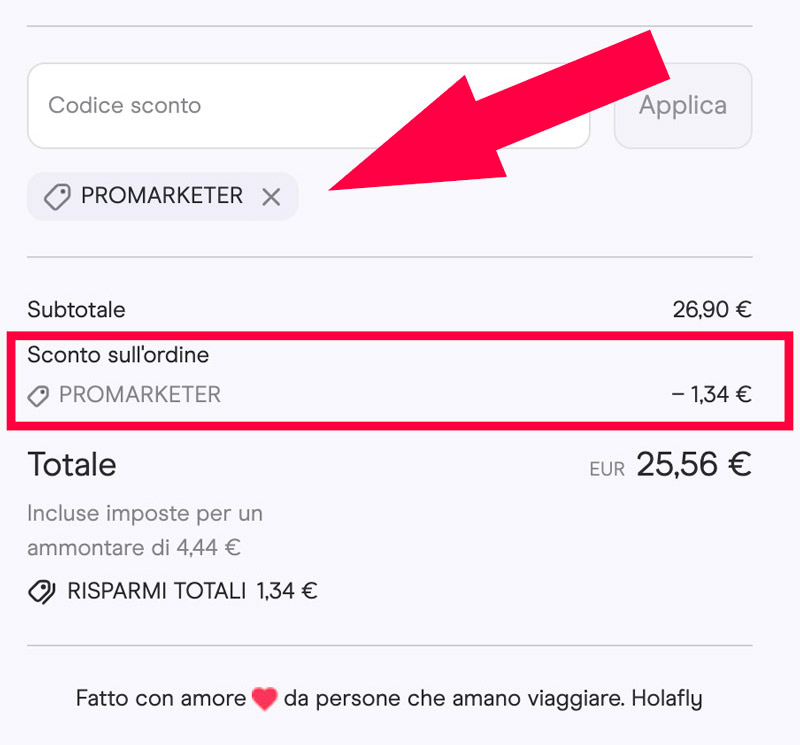This screenshot has height=745, width=800.
Task: Click the discount tag icon in Sconto sull'ordine row
Action: point(38,396)
